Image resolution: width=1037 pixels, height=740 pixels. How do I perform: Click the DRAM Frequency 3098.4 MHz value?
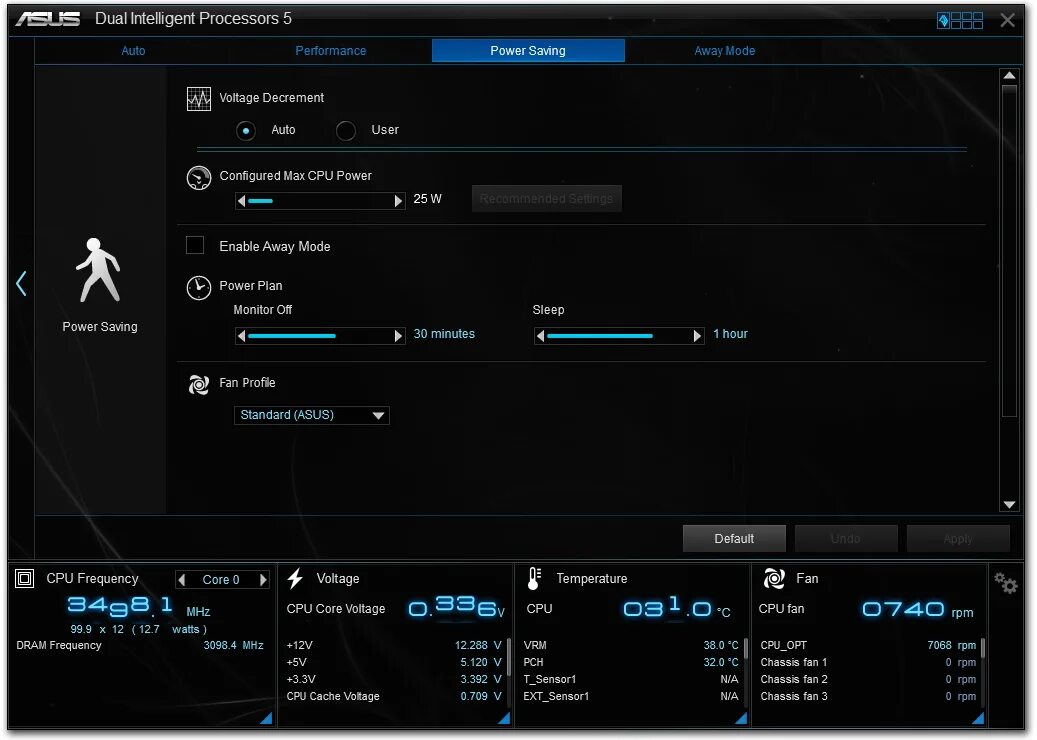point(233,645)
